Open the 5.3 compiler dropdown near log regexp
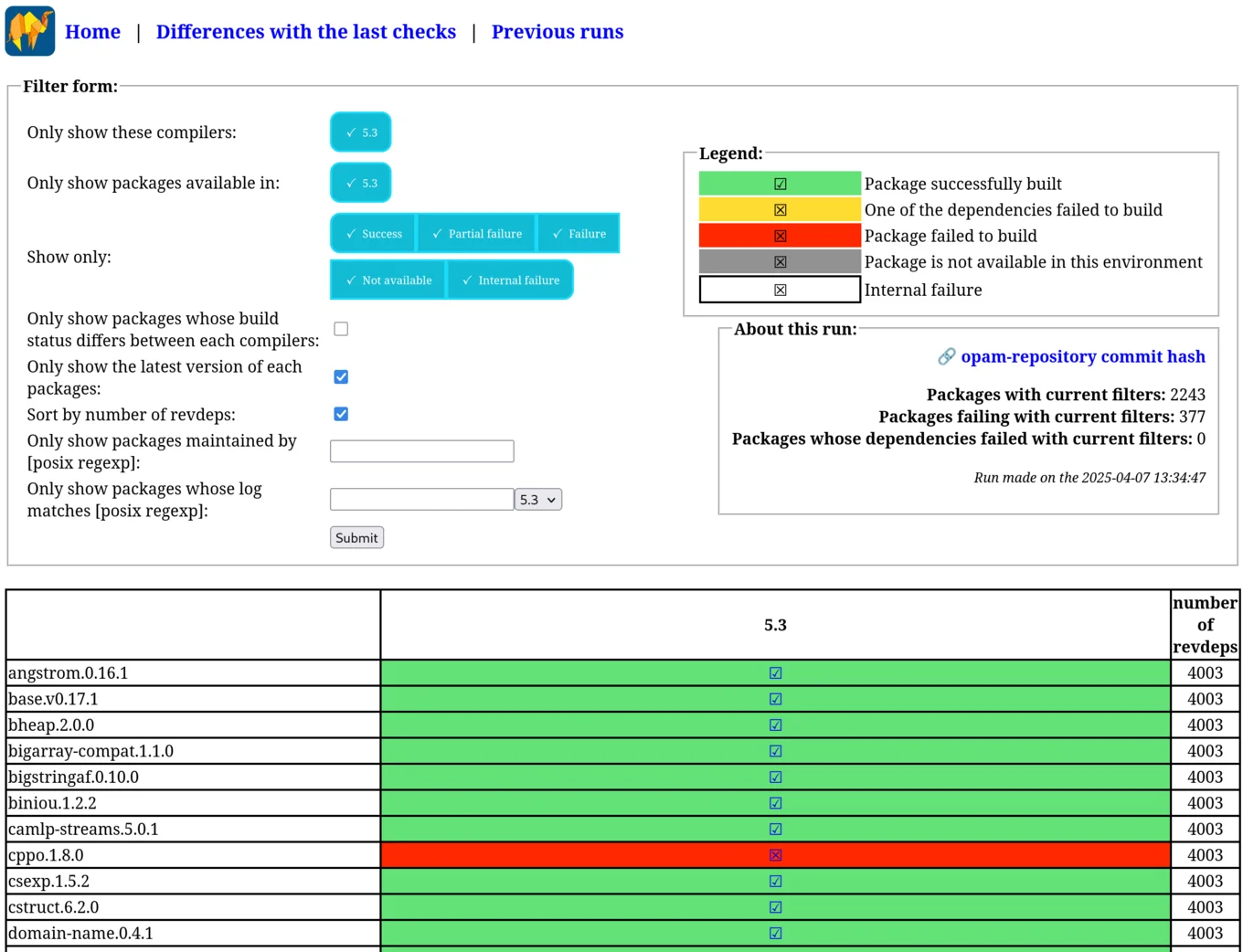Screen dimensions: 1243x952 coord(537,499)
